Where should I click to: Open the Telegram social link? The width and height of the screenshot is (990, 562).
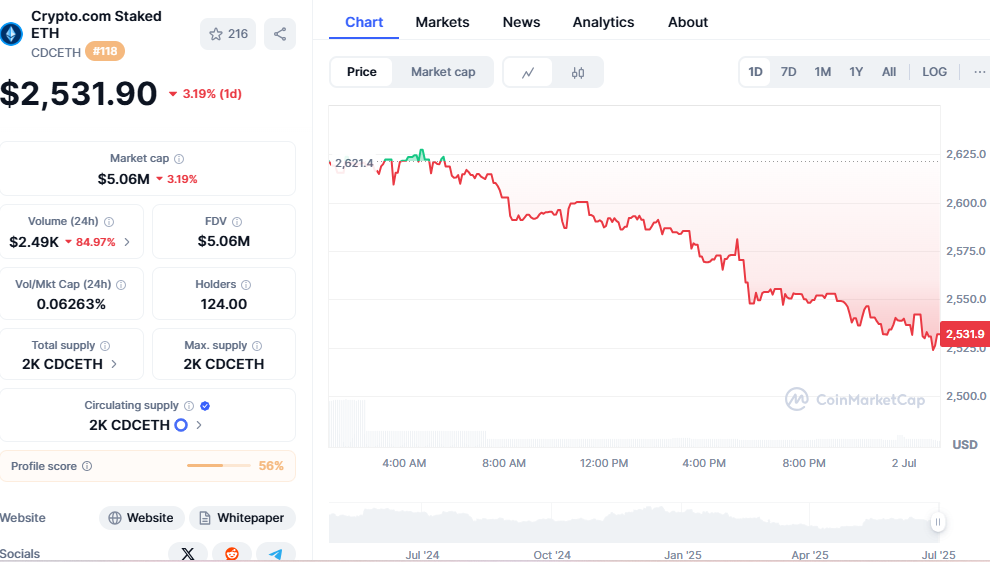coord(275,553)
